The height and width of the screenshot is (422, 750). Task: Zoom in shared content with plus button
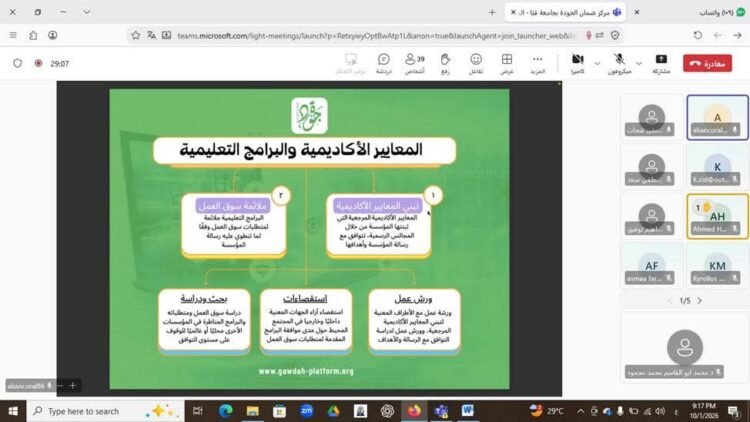(x=73, y=385)
